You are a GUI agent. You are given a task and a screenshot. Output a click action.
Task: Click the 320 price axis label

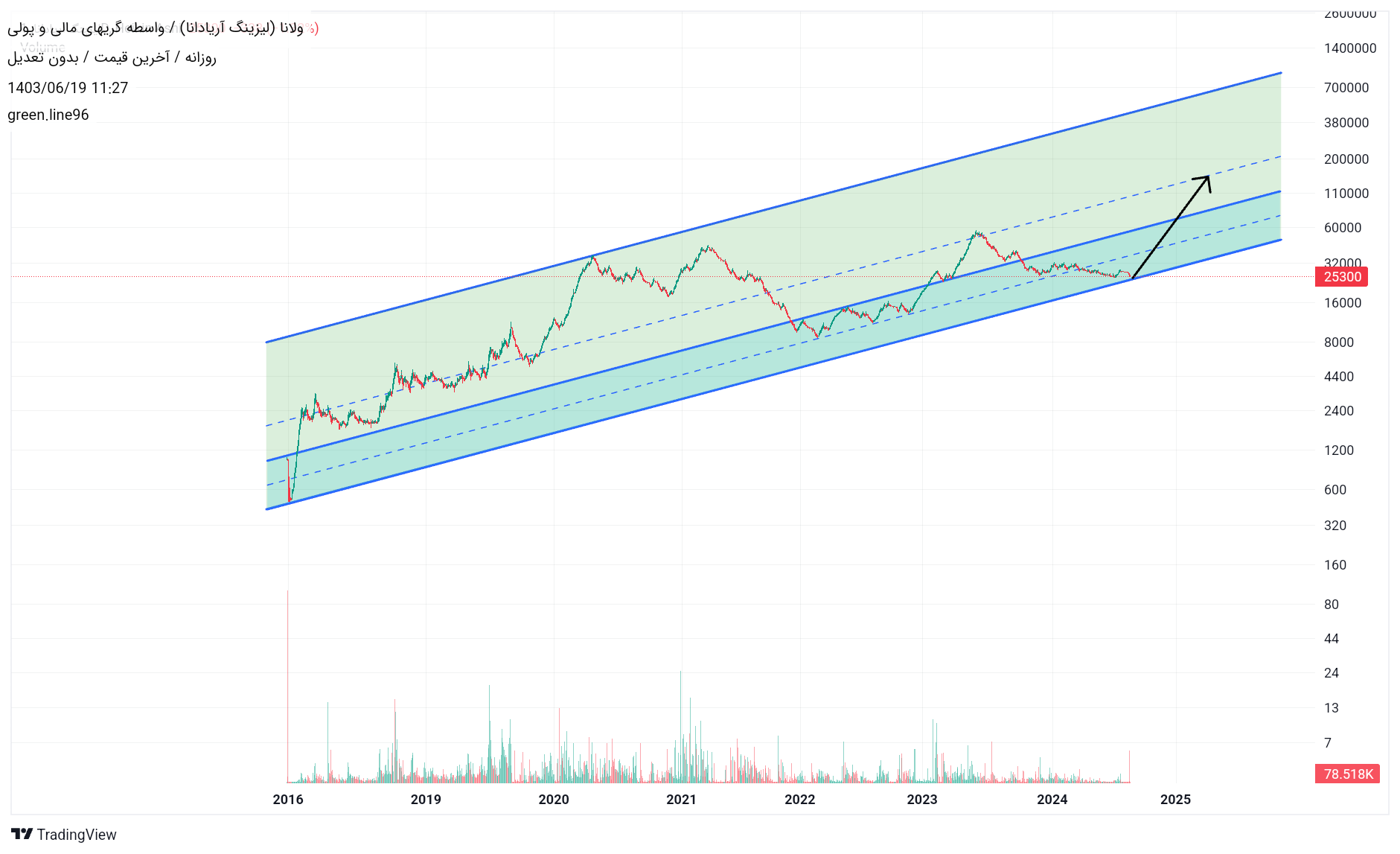(1335, 526)
